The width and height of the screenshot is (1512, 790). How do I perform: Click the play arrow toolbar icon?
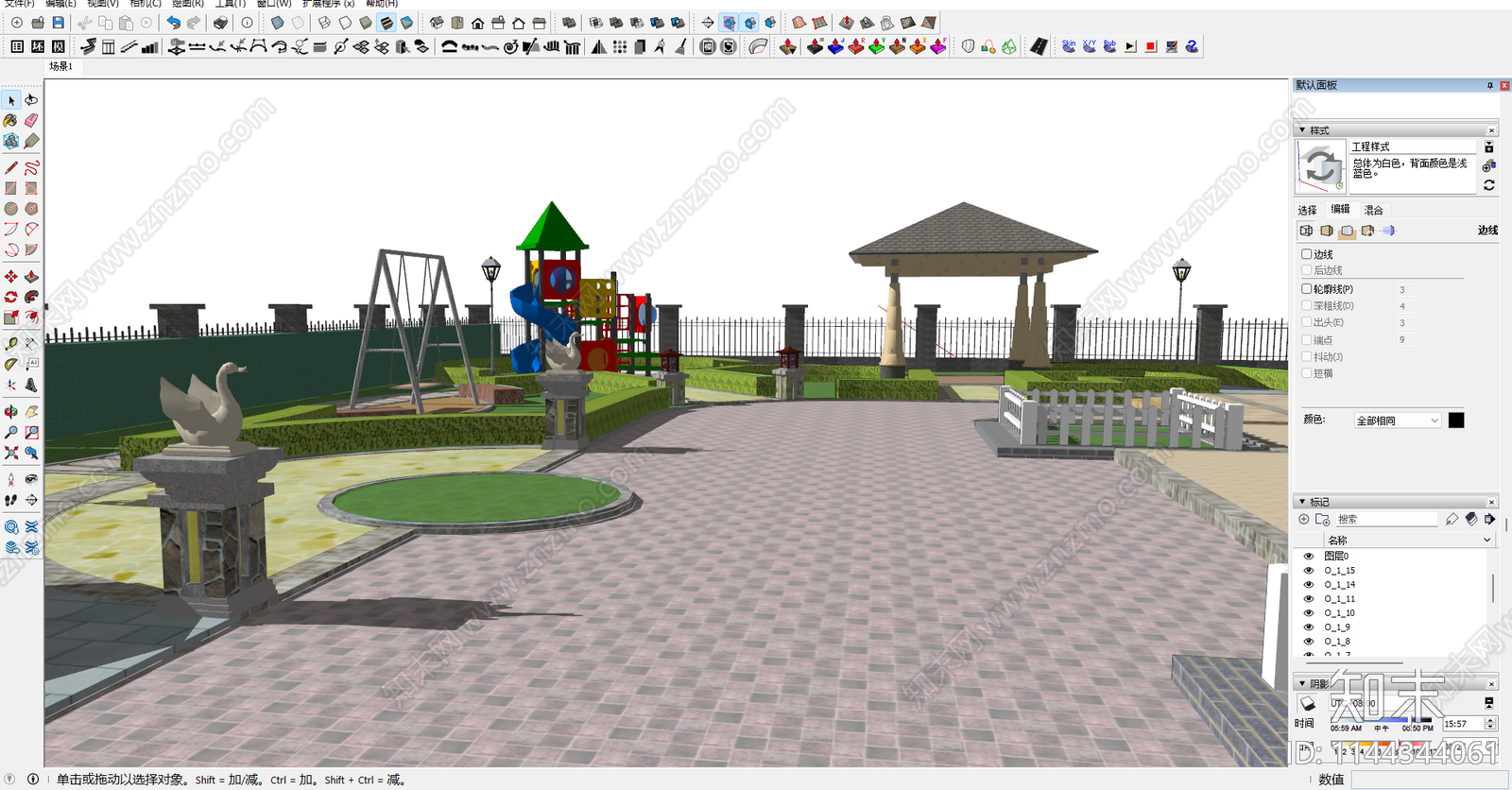coord(1130,46)
